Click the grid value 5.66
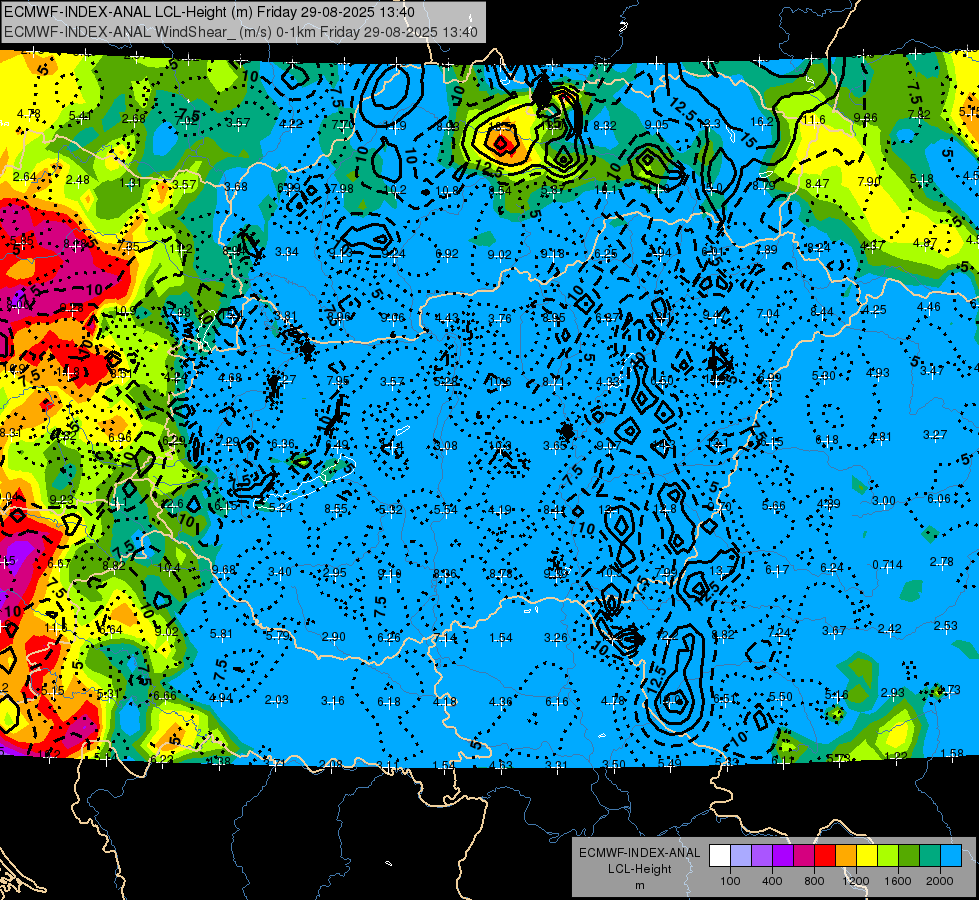The width and height of the screenshot is (979, 900). pyautogui.click(x=774, y=506)
